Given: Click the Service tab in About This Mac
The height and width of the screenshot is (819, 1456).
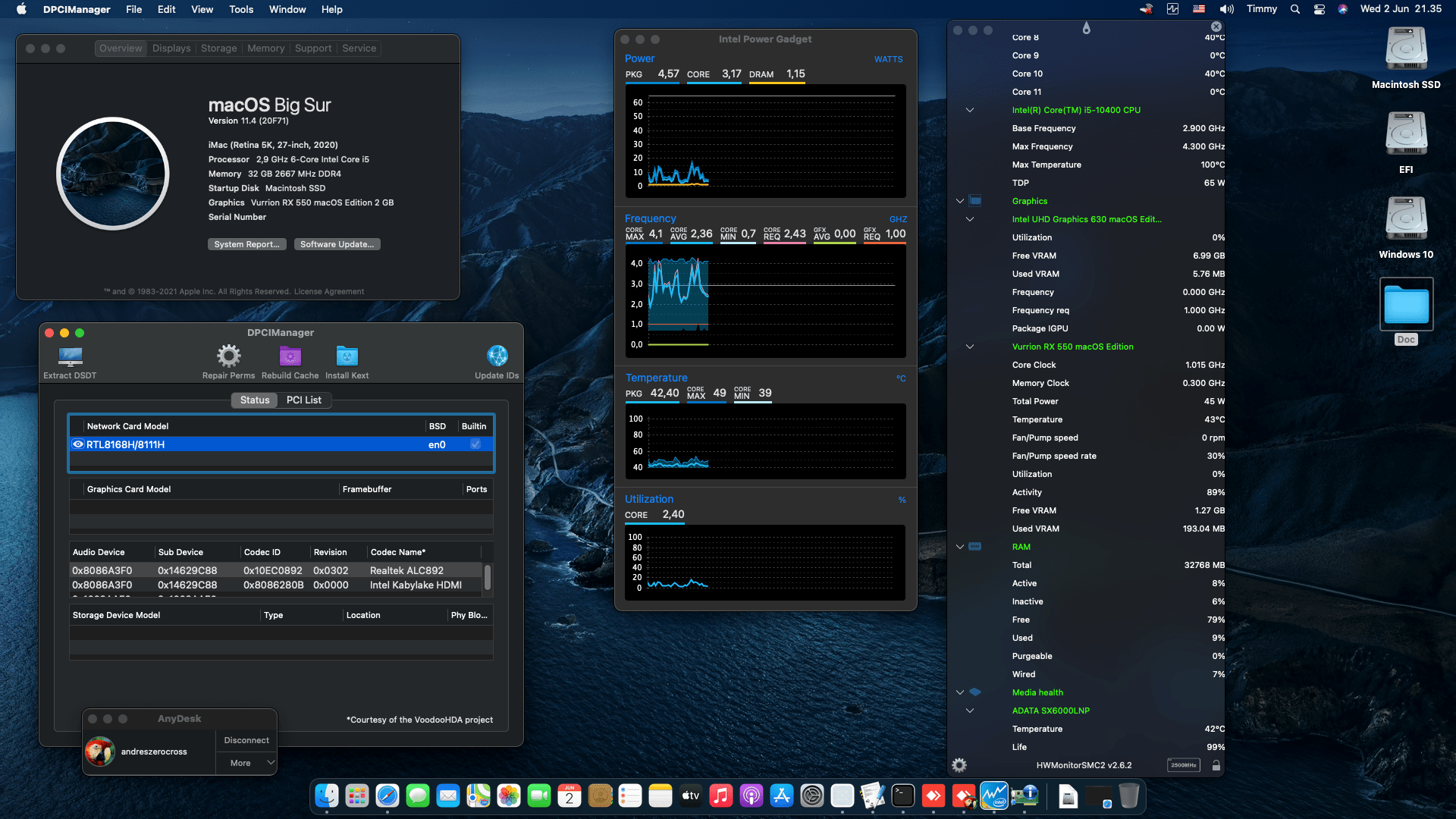Looking at the screenshot, I should click(x=359, y=48).
